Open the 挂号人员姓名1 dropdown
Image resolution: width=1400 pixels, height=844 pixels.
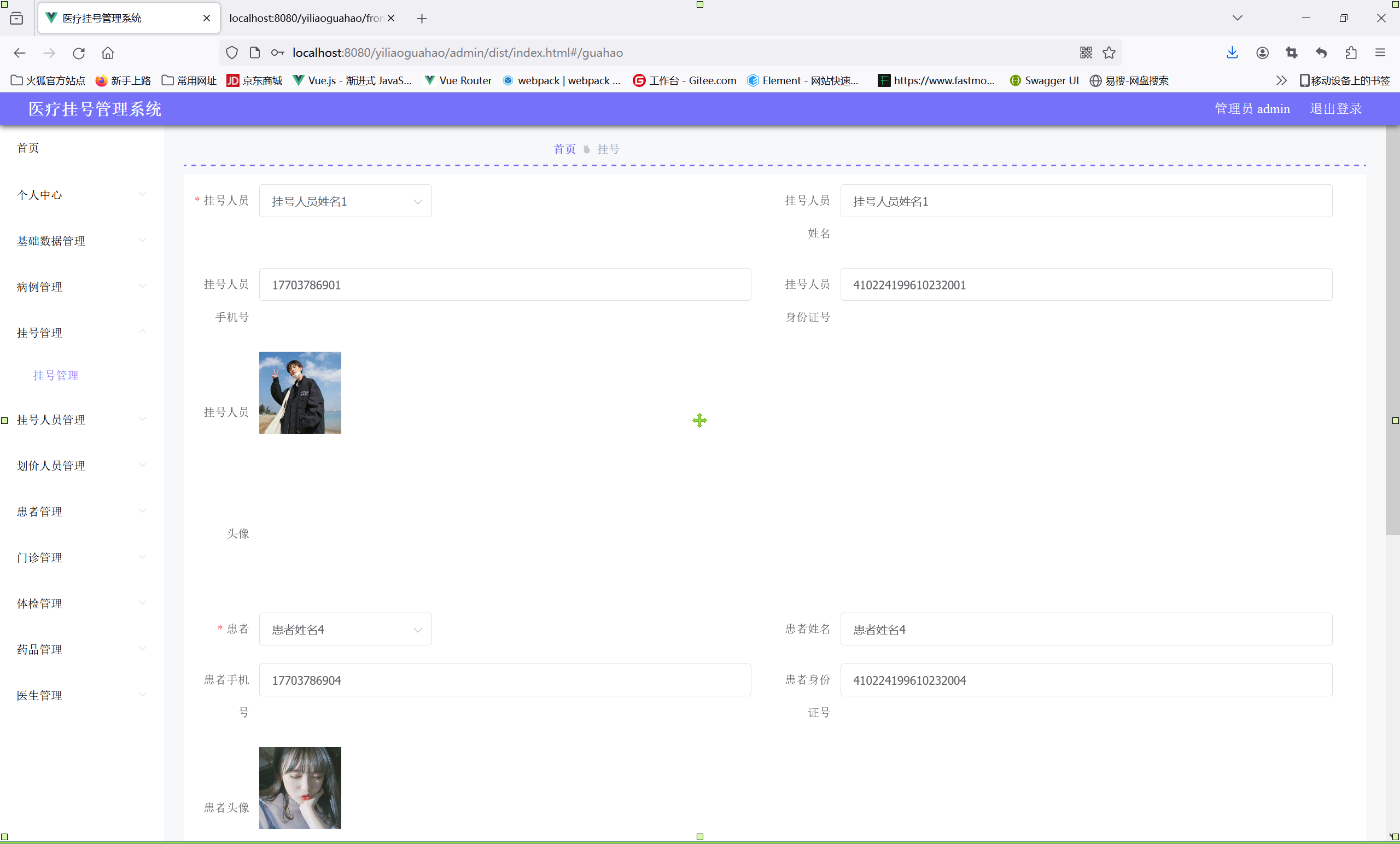coord(345,201)
